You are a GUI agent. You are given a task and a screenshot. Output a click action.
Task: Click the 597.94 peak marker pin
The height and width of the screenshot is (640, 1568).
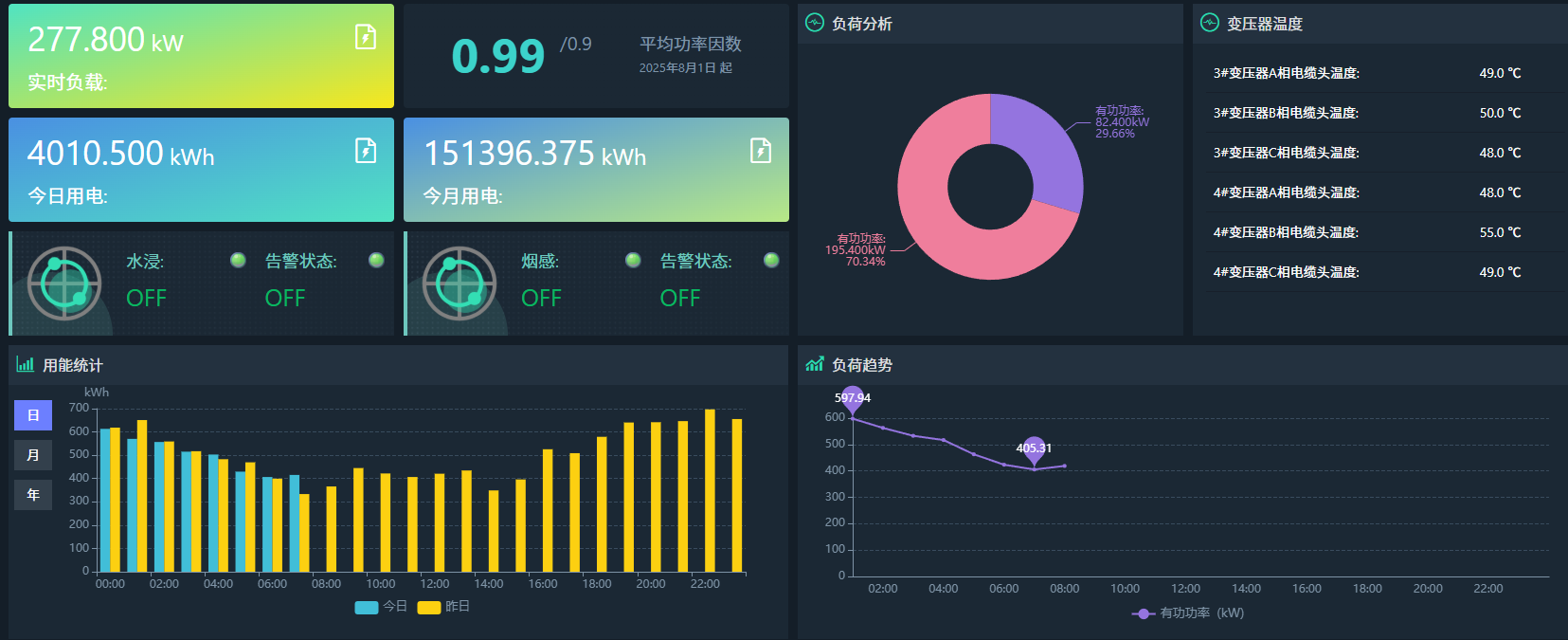[852, 398]
